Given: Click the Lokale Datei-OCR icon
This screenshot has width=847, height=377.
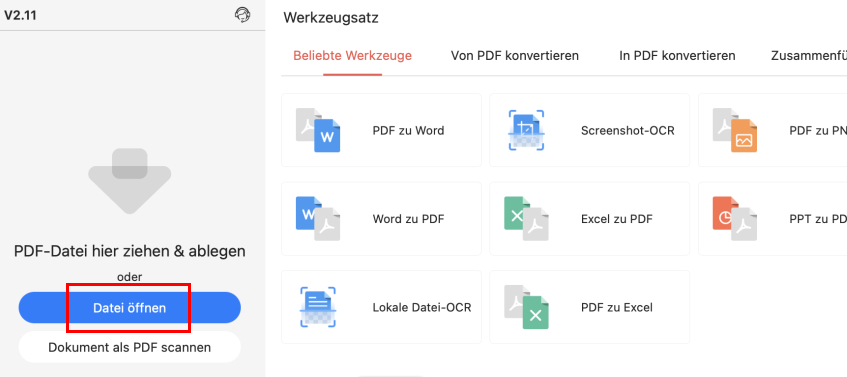Looking at the screenshot, I should pyautogui.click(x=318, y=307).
